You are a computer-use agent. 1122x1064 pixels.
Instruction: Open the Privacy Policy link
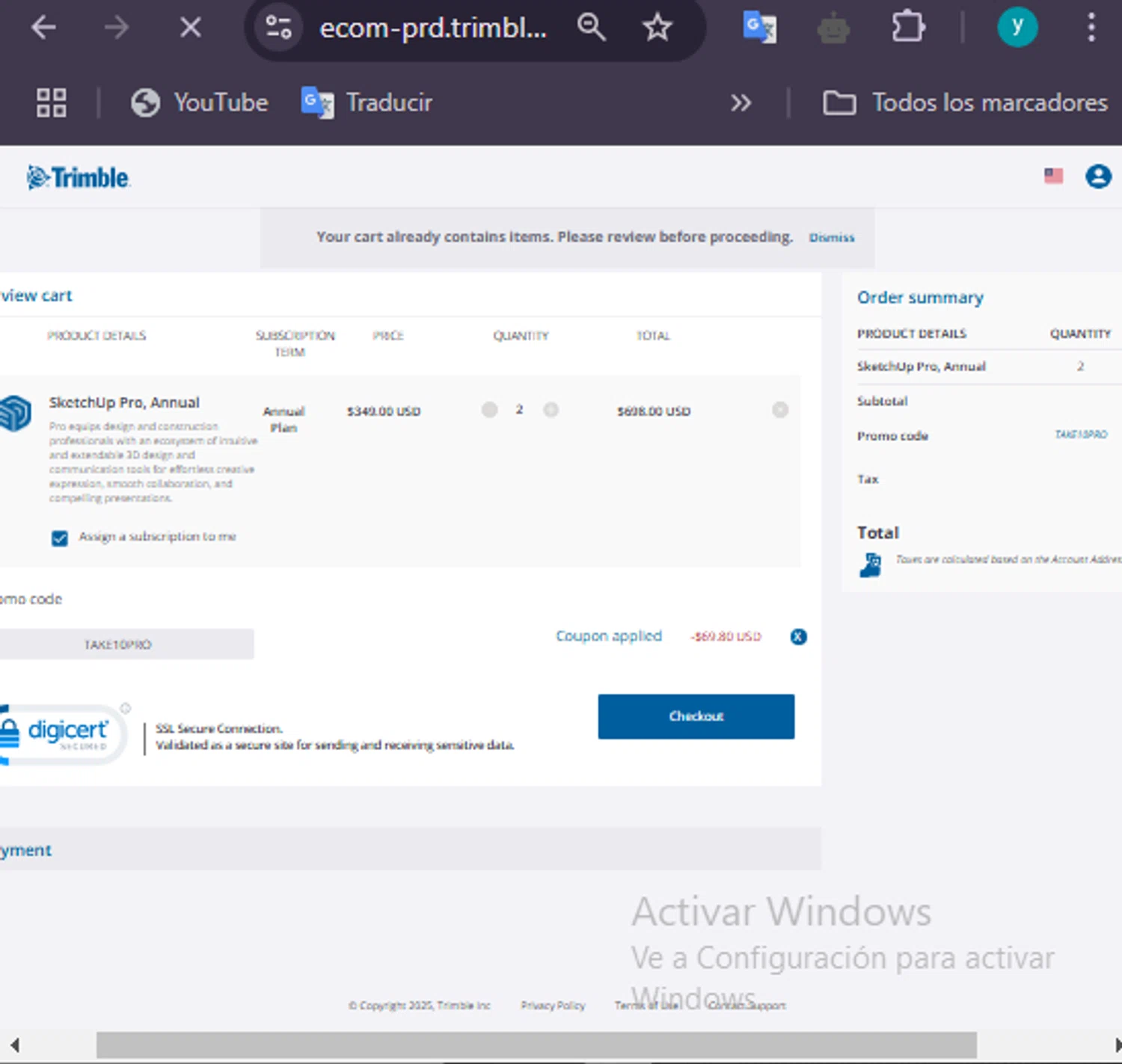tap(553, 1006)
